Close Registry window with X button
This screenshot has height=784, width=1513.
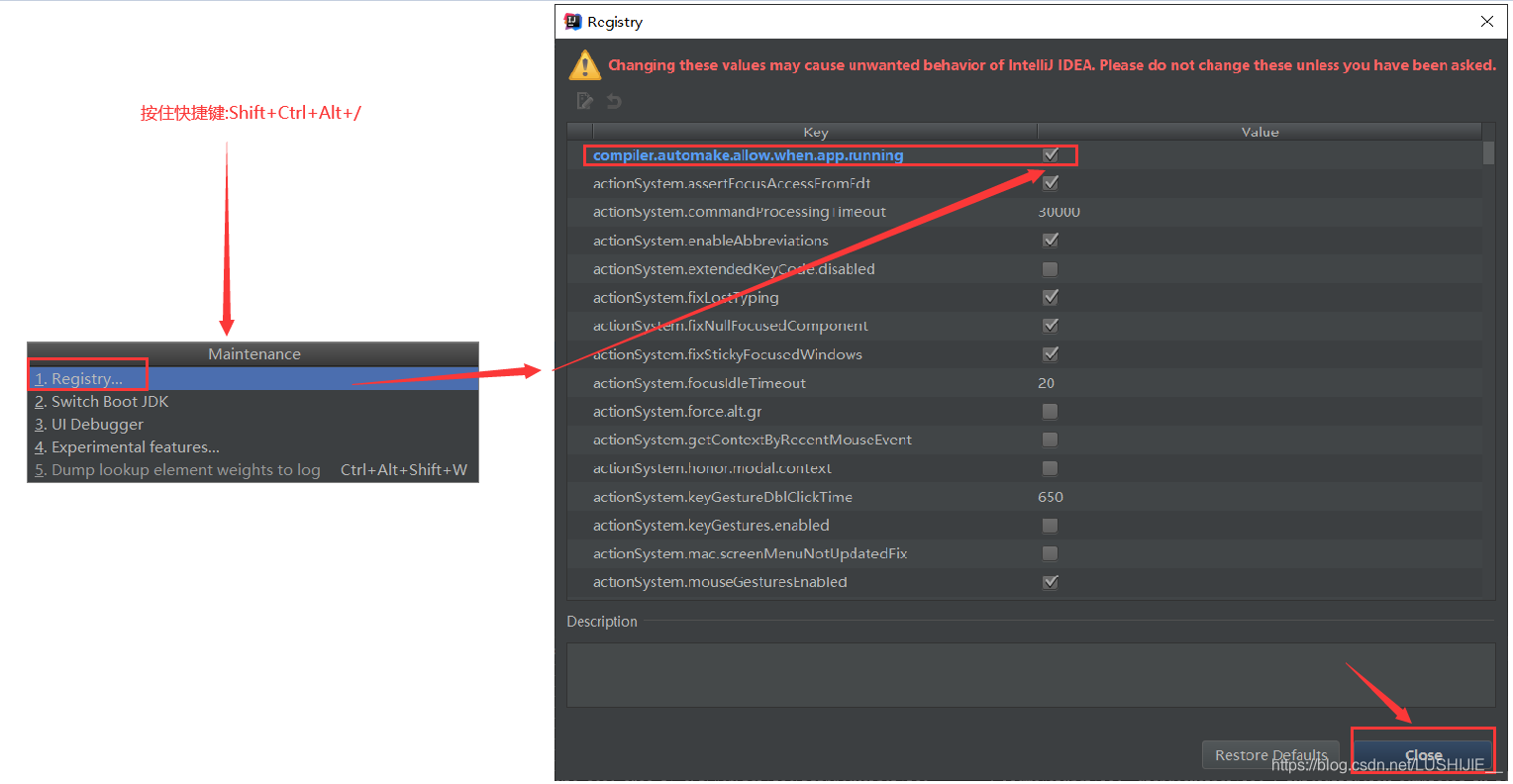pyautogui.click(x=1486, y=21)
